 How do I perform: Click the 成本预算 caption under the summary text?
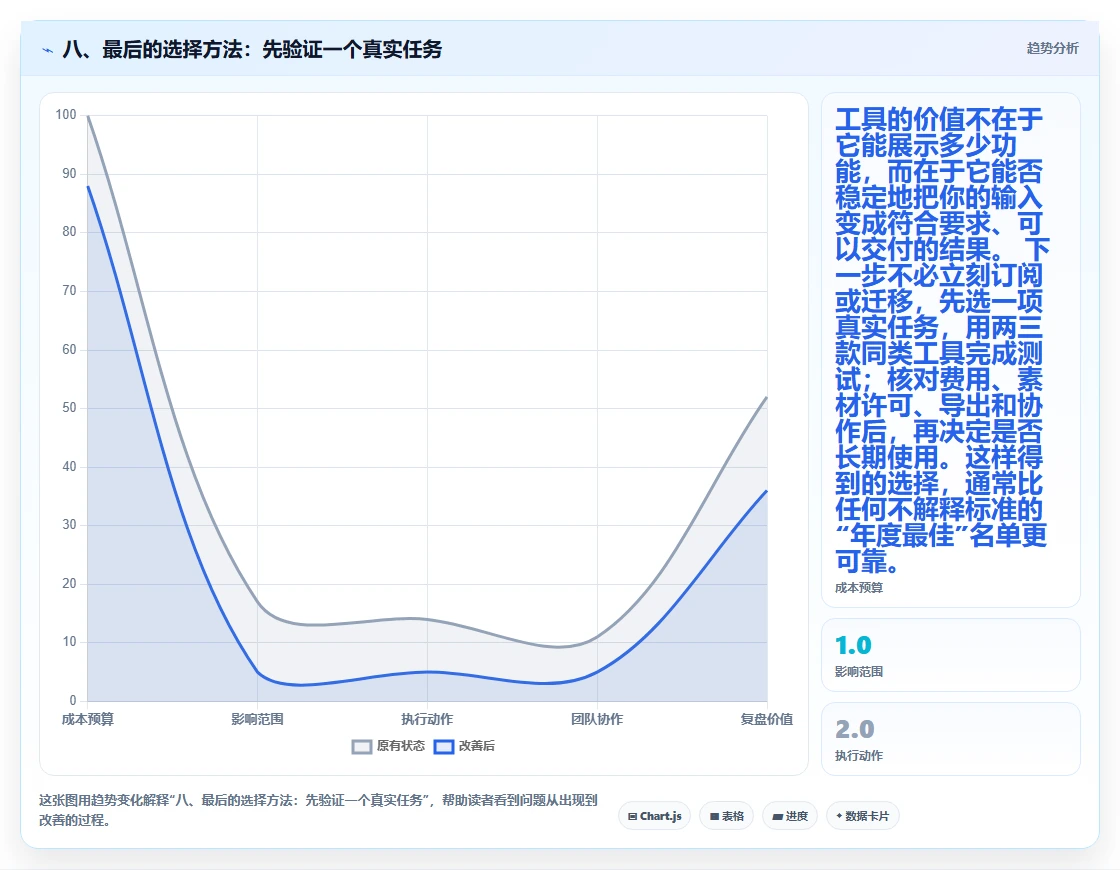click(x=859, y=588)
